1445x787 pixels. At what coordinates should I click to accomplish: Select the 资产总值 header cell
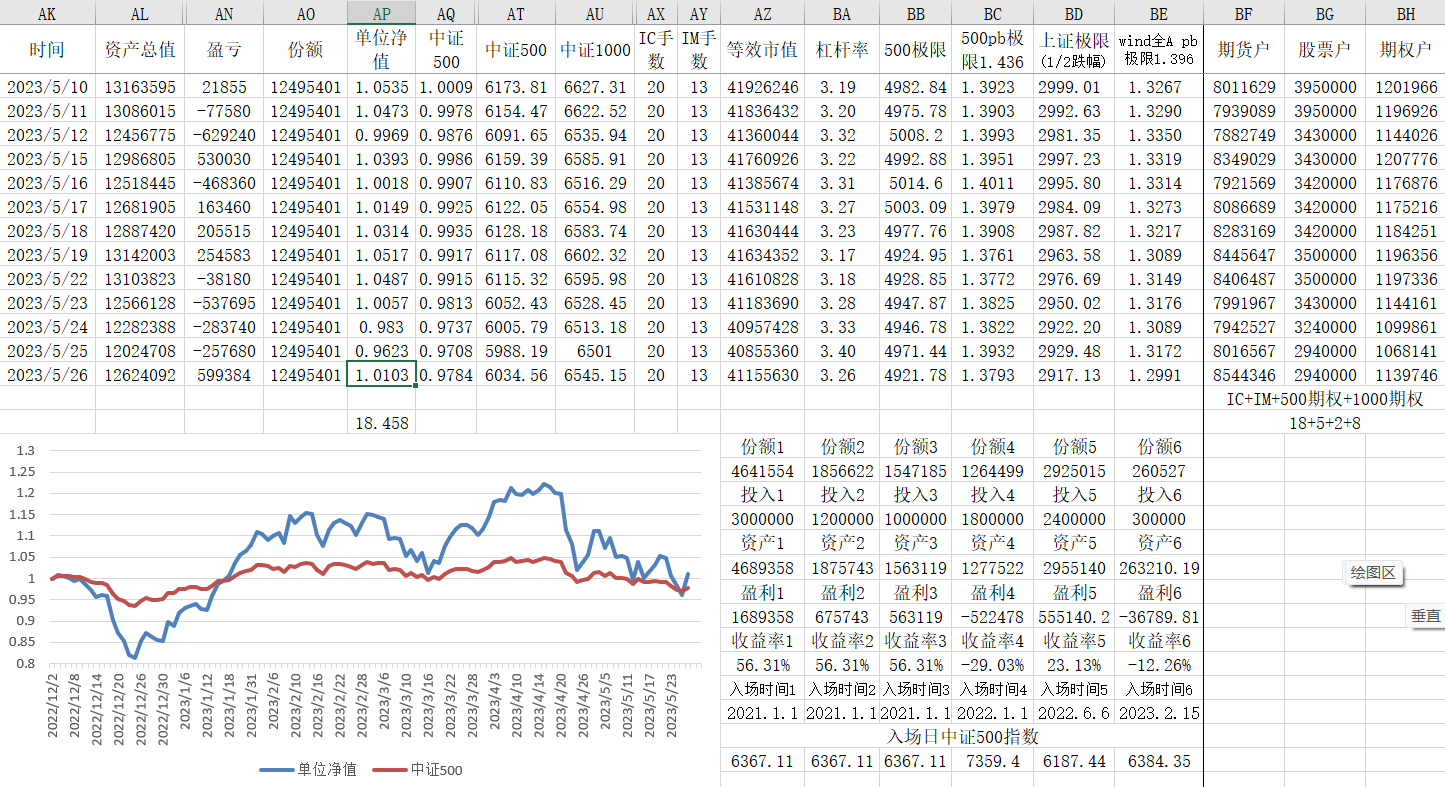coord(140,50)
